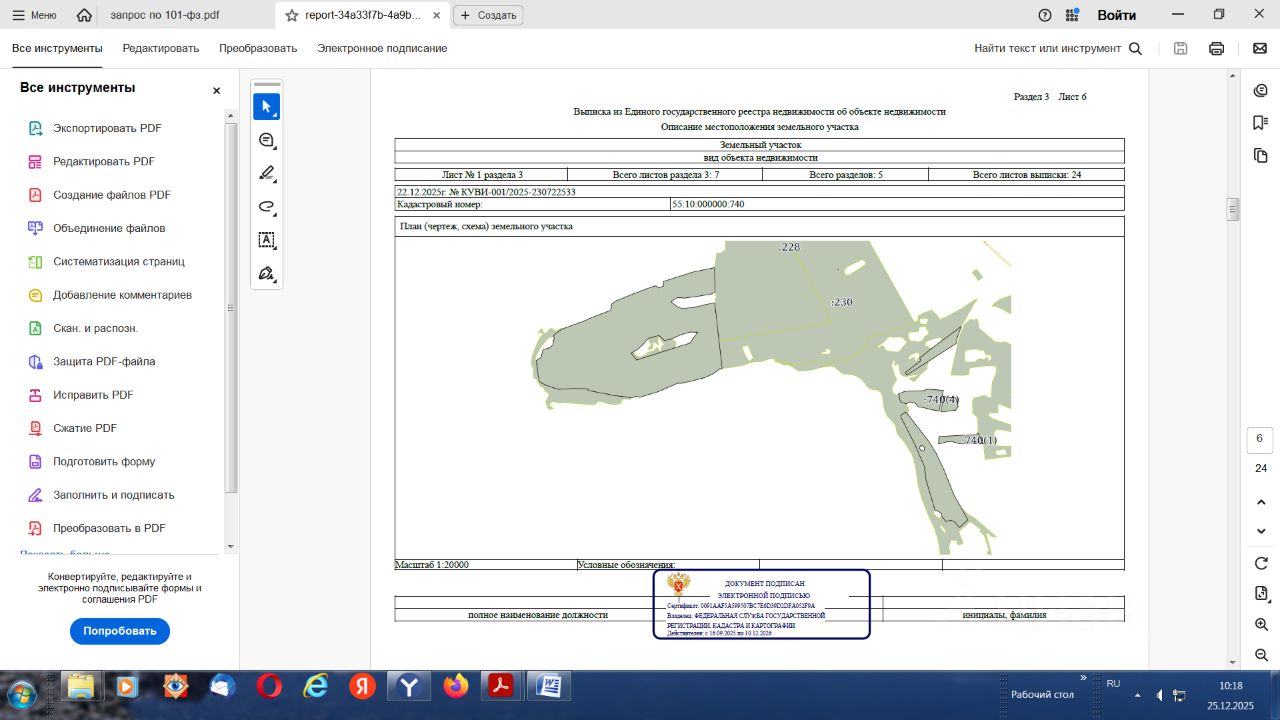Viewport: 1280px width, 720px height.
Task: Switch to the запрос по 101-фз.pdf tab
Action: point(164,15)
